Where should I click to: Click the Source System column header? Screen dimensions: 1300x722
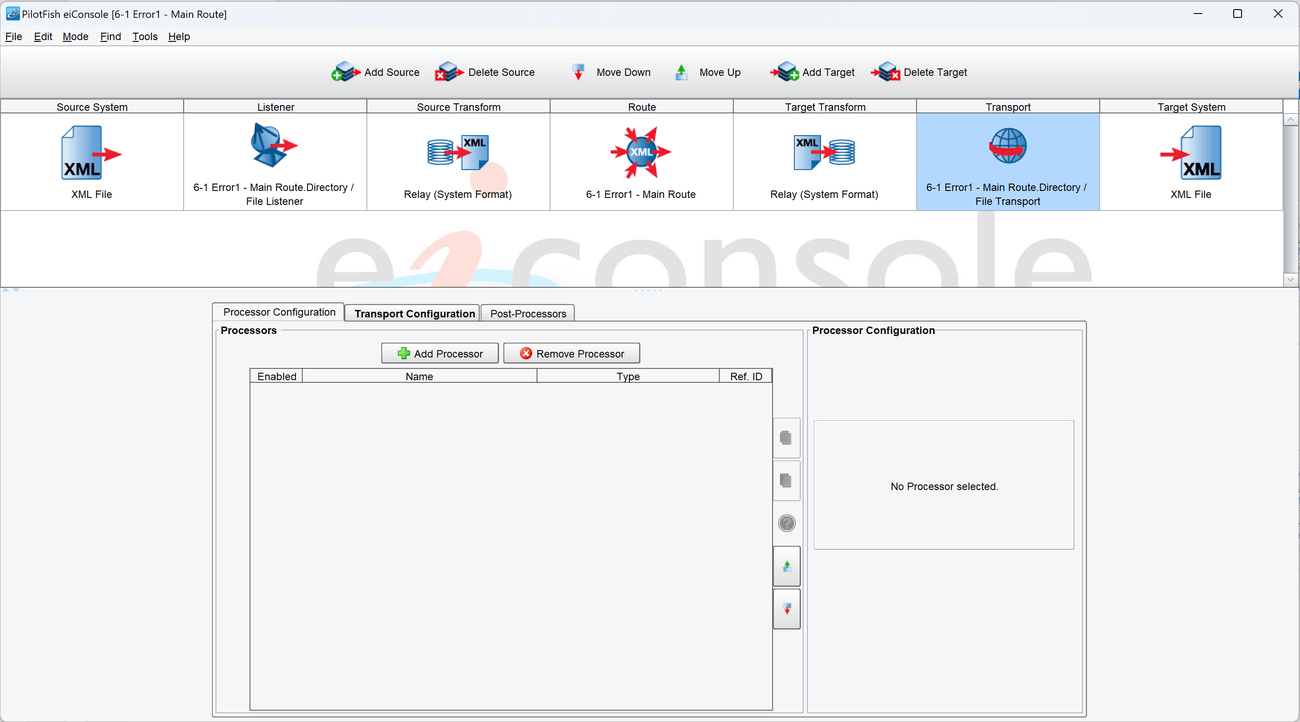point(92,106)
